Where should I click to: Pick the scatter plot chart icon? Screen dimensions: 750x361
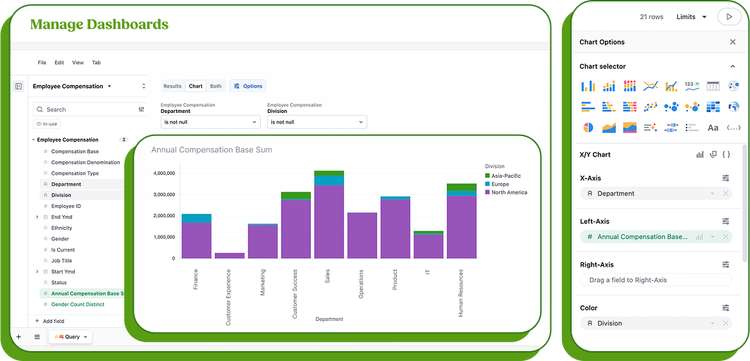click(651, 107)
